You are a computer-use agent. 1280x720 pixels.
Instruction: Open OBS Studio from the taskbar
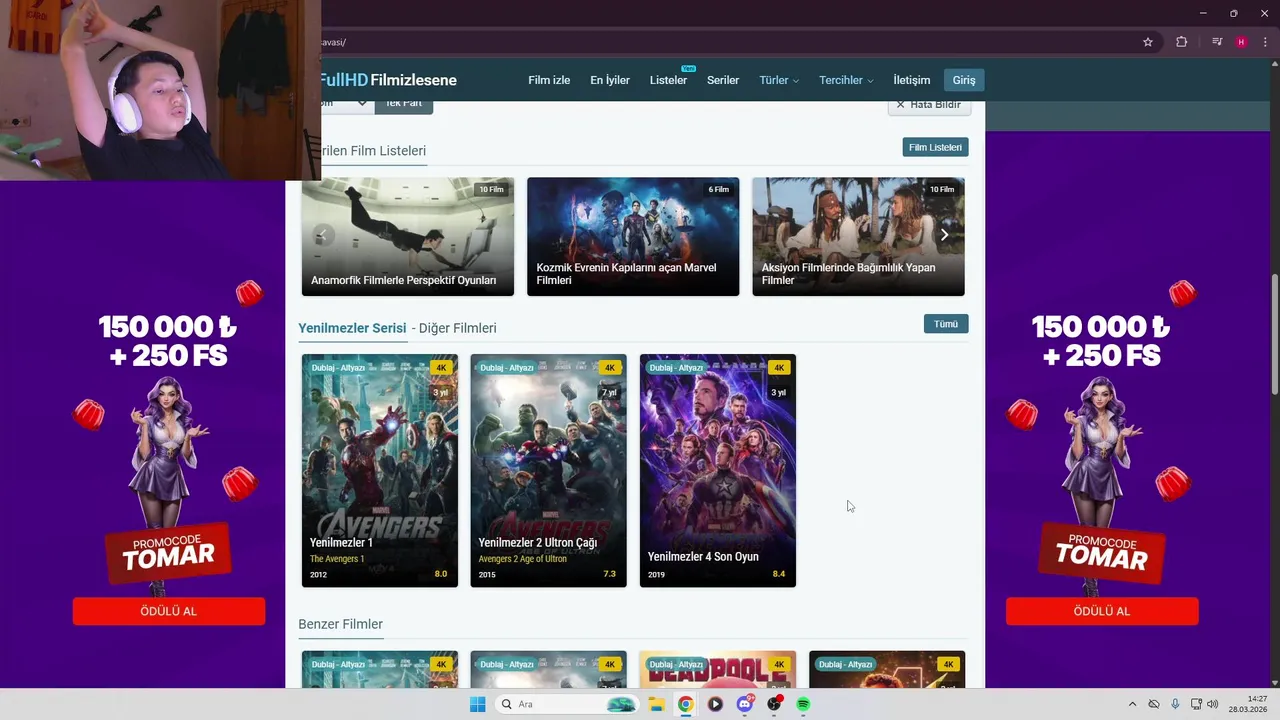pyautogui.click(x=774, y=704)
